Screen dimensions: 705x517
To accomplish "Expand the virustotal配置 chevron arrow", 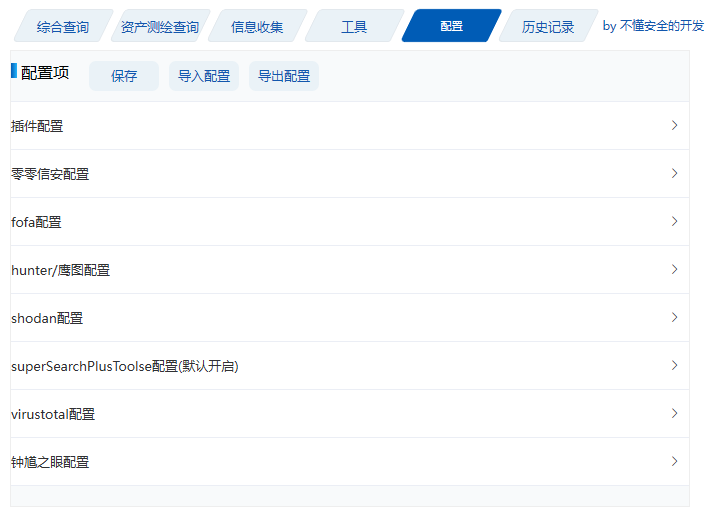I will [x=675, y=414].
